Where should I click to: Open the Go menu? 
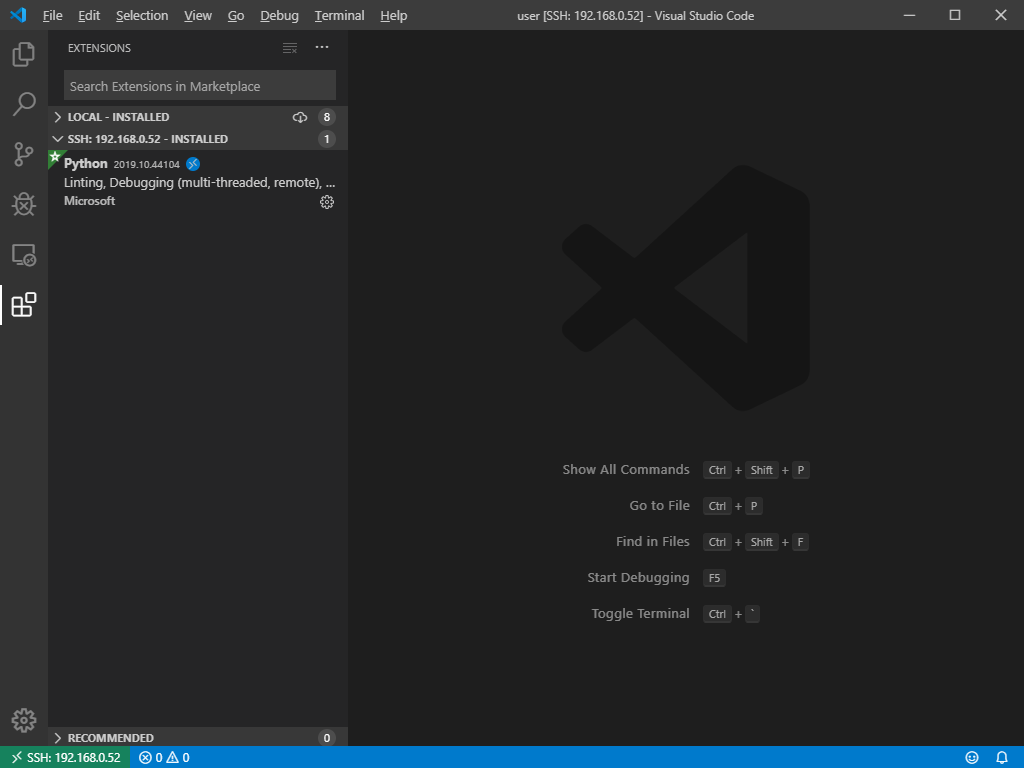[236, 16]
